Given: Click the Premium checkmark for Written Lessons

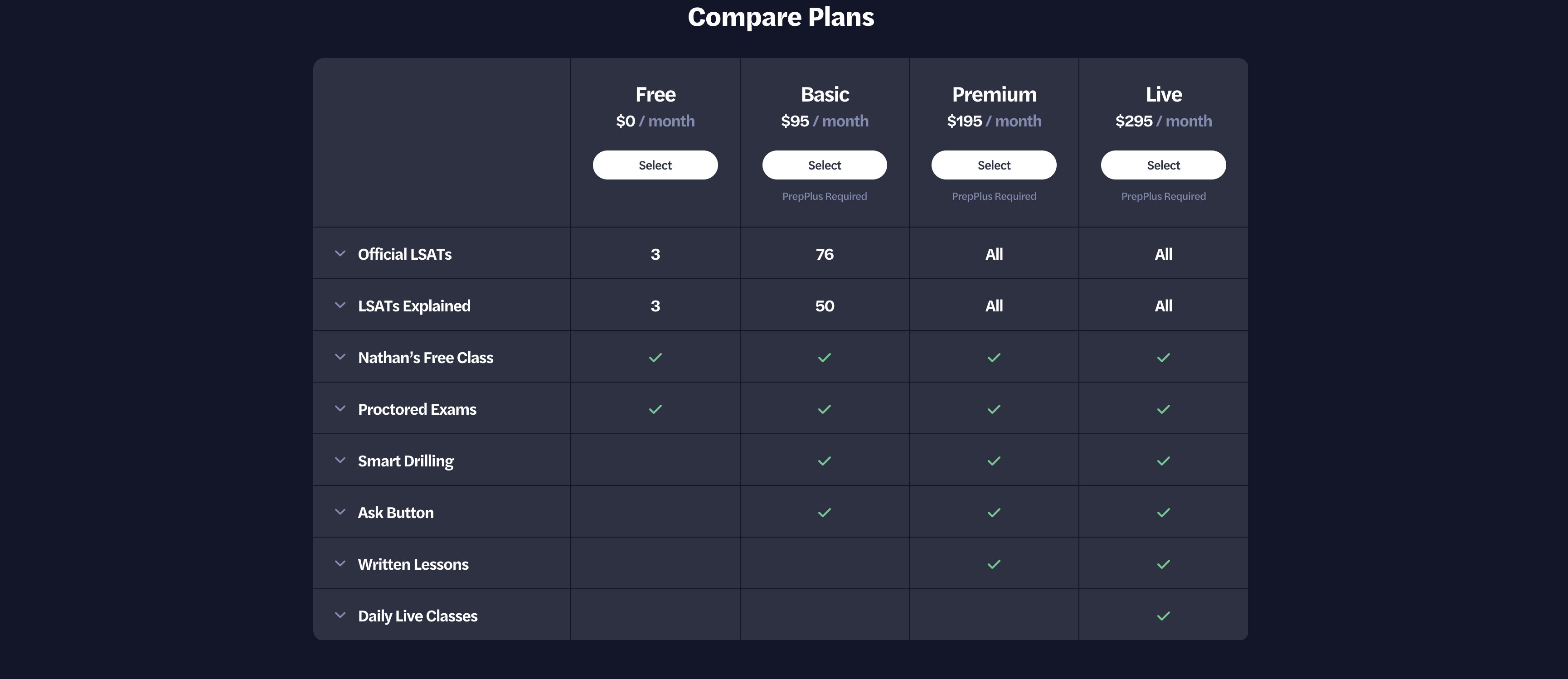Looking at the screenshot, I should [x=994, y=565].
